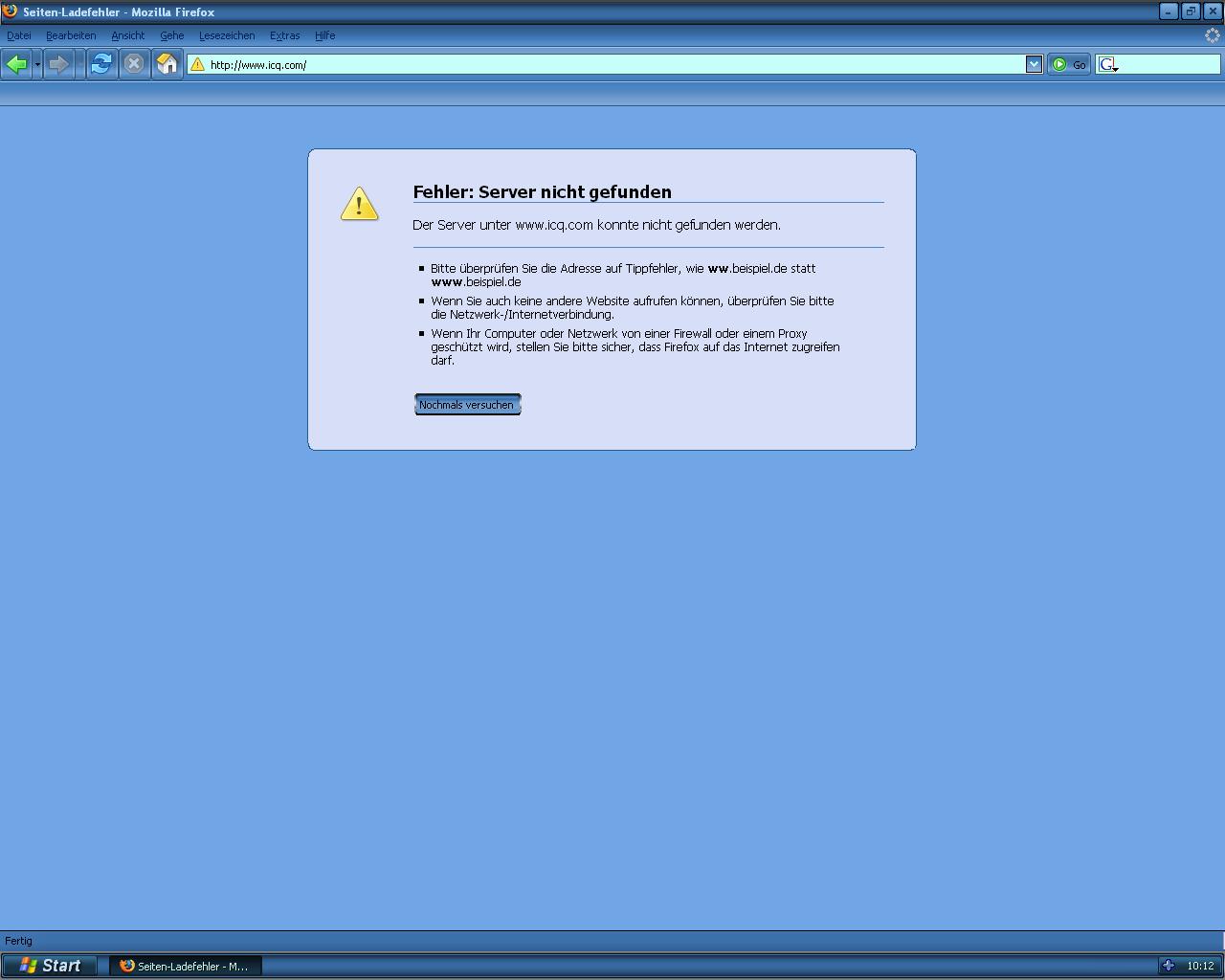This screenshot has width=1225, height=980.
Task: Click text 'Der Server unter www.icq.com'
Action: [502, 225]
